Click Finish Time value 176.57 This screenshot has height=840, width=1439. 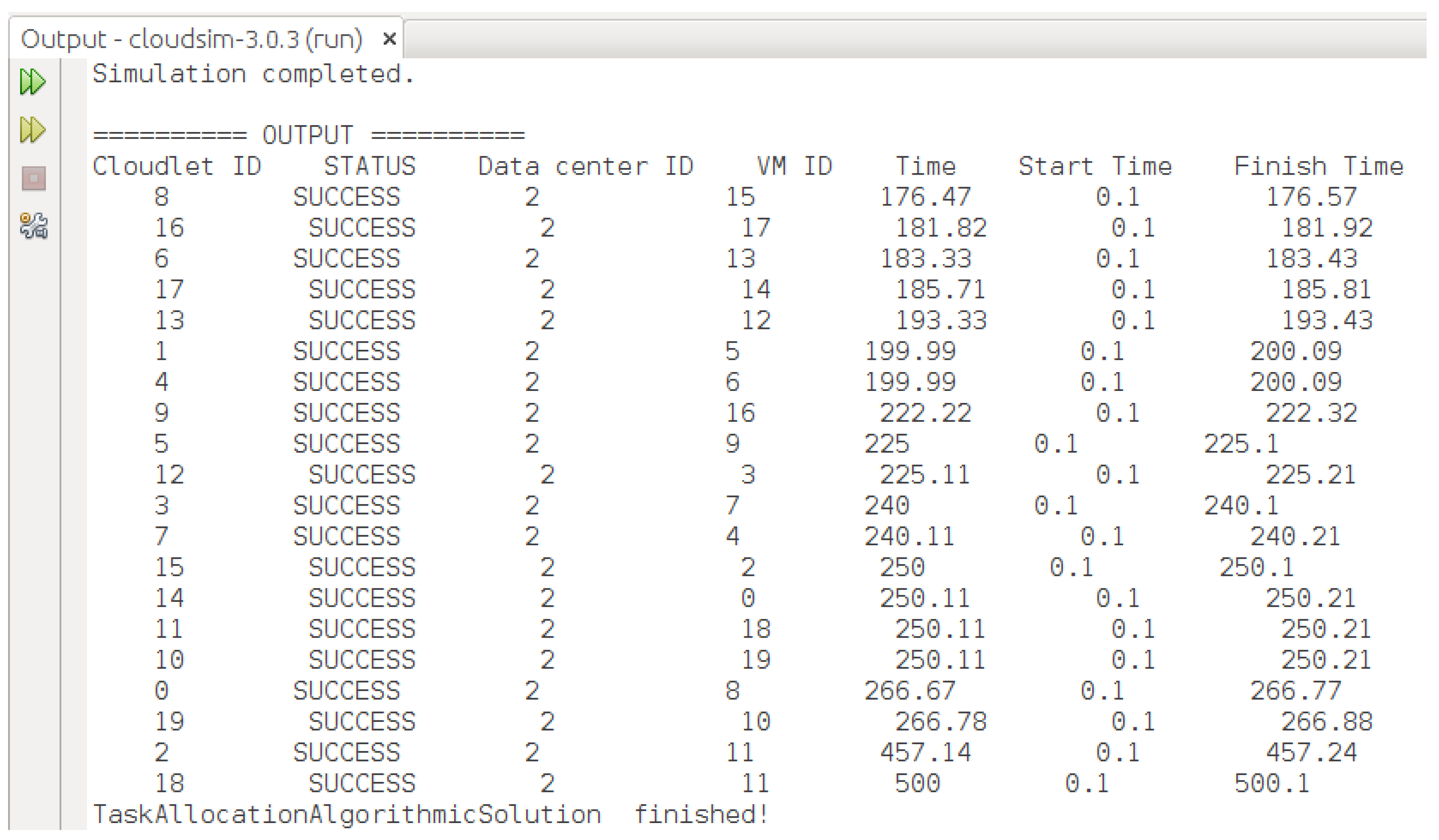[x=1311, y=197]
